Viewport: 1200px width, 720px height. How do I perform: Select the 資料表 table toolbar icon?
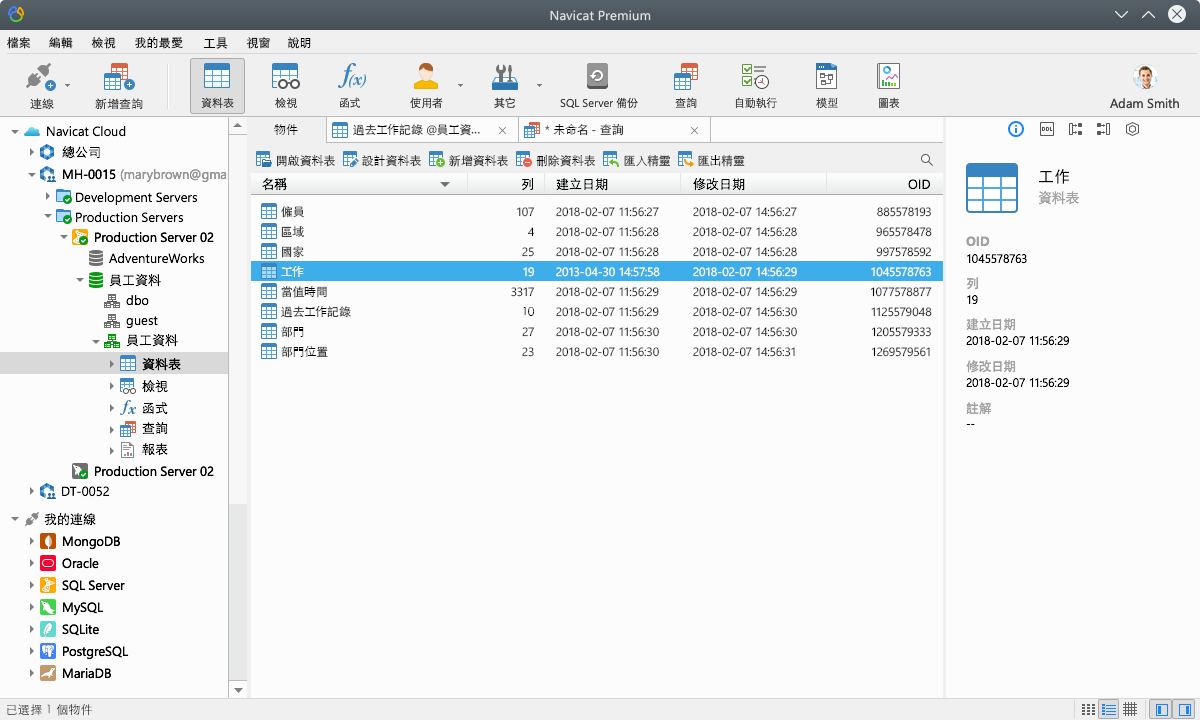(x=217, y=85)
